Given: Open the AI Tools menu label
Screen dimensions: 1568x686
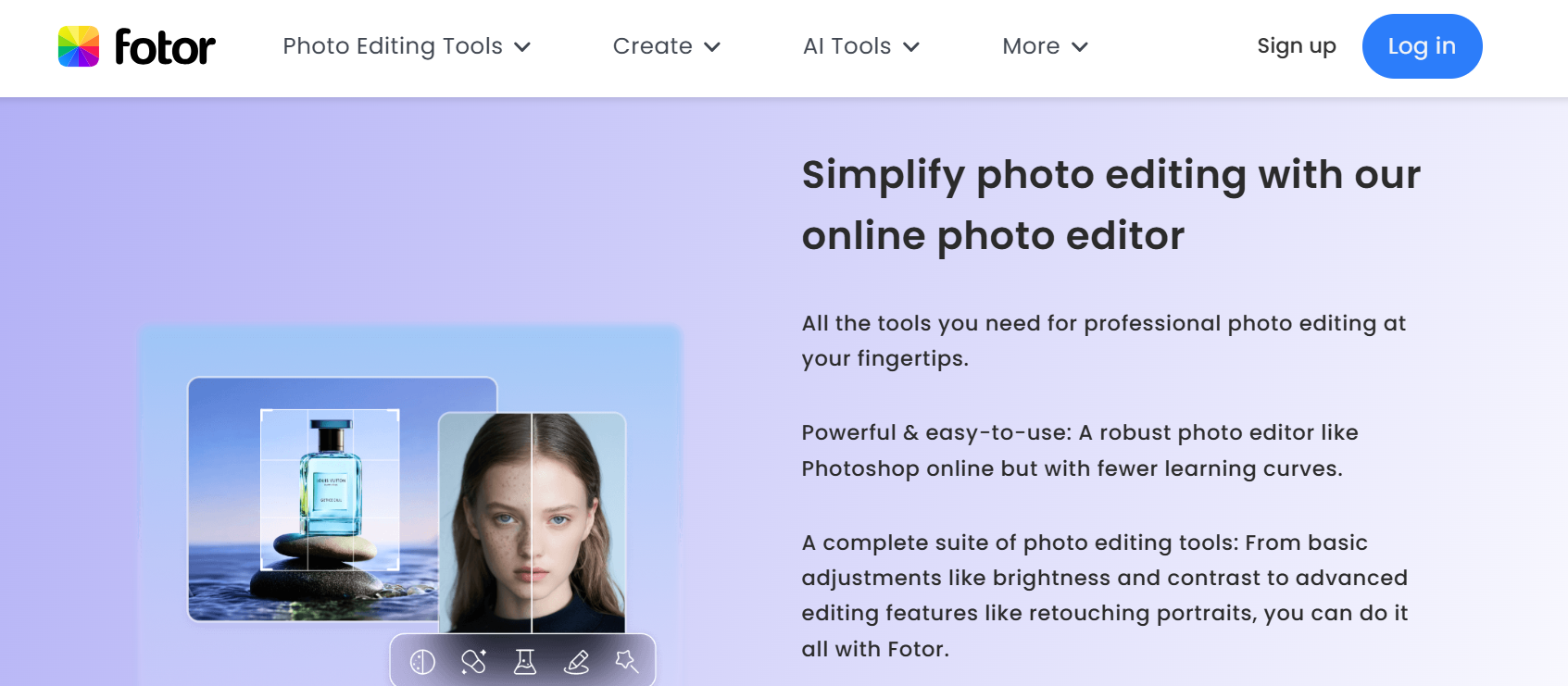Looking at the screenshot, I should 847,46.
